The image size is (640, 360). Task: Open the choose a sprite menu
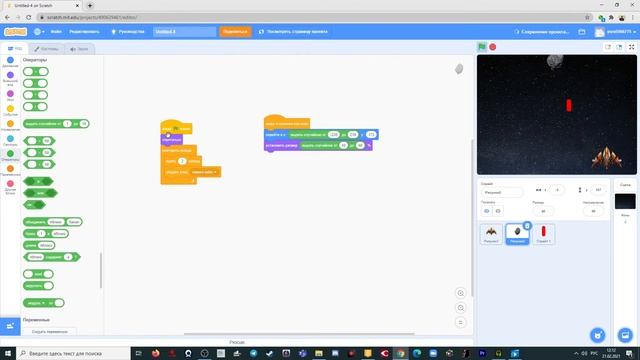(x=598, y=335)
